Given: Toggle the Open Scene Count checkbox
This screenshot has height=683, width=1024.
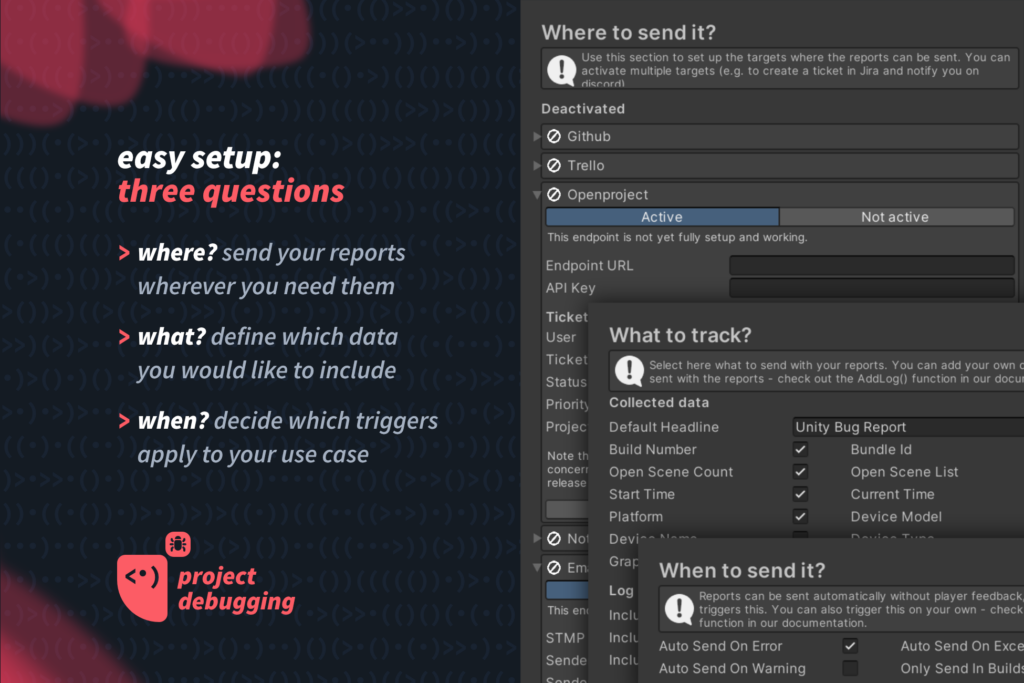Looking at the screenshot, I should (x=800, y=472).
